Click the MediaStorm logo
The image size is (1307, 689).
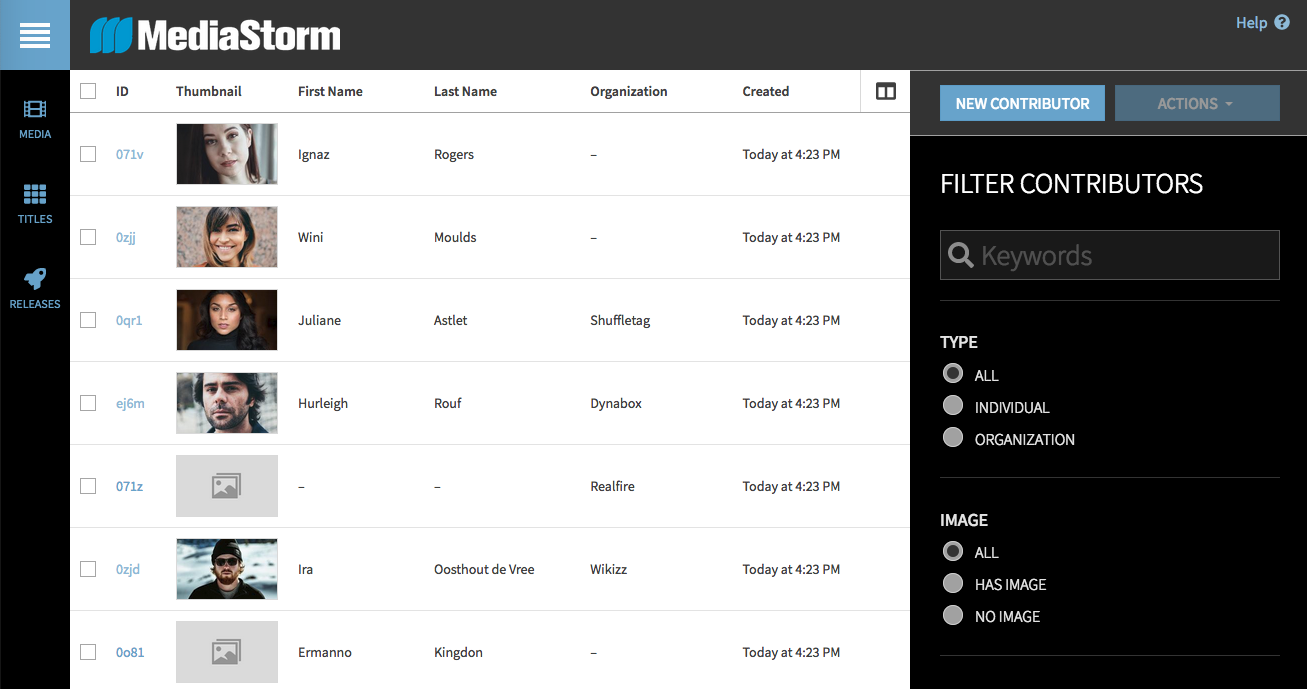(x=215, y=36)
